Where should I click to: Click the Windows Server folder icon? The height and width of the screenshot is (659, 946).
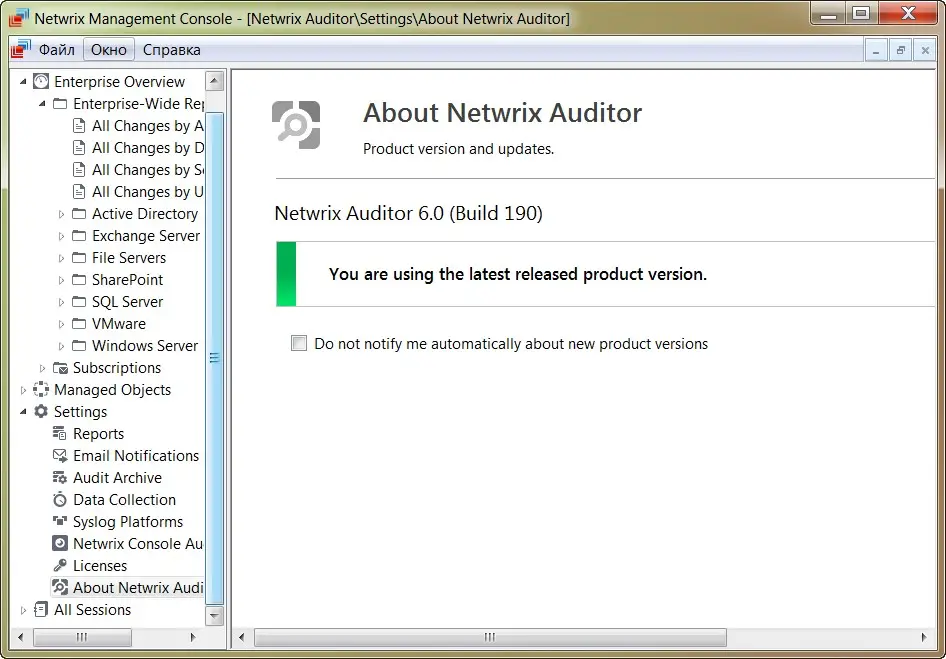79,346
